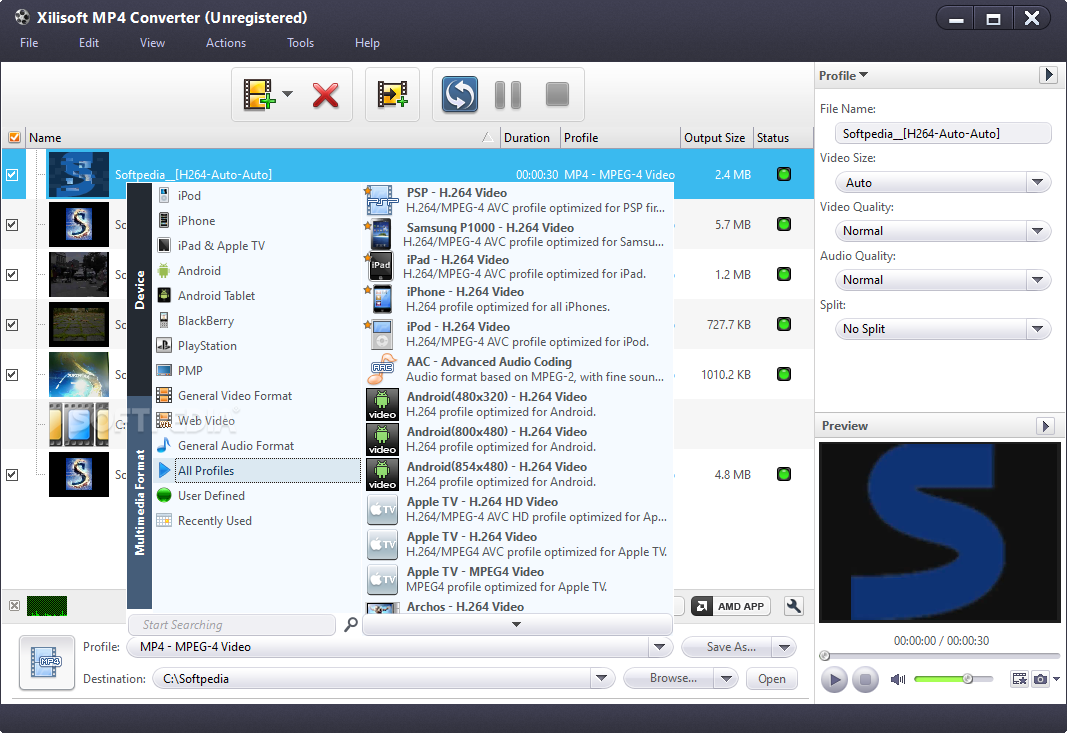Toggle checkbox of the 727.7 KB file row
Screen dimensions: 1067x733
12,325
